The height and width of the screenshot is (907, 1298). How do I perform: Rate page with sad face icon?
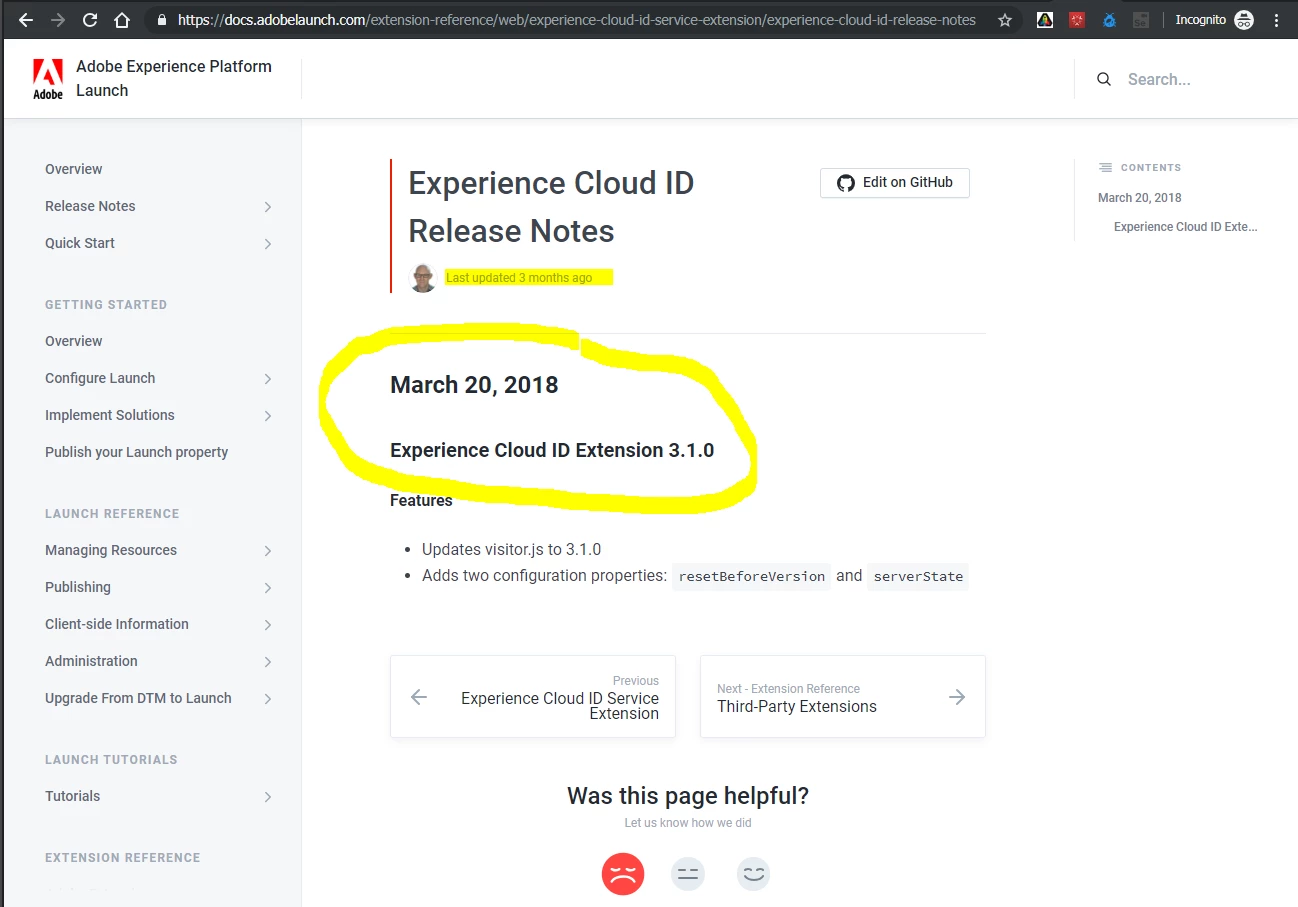623,874
